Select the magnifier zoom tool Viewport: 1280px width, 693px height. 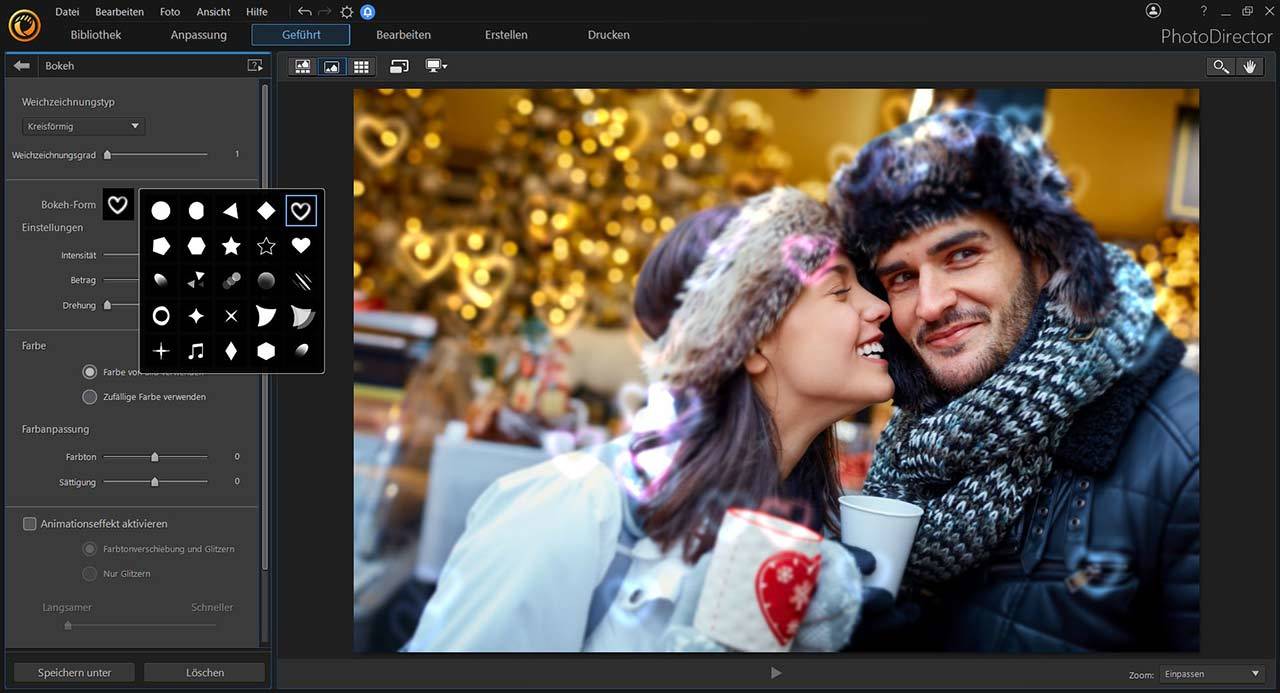point(1220,67)
